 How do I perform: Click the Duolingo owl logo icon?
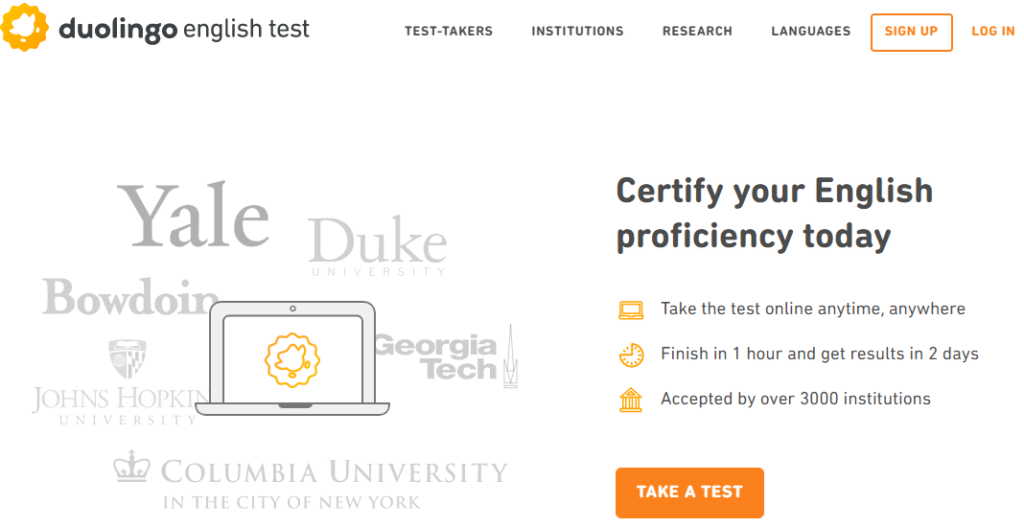pyautogui.click(x=27, y=28)
